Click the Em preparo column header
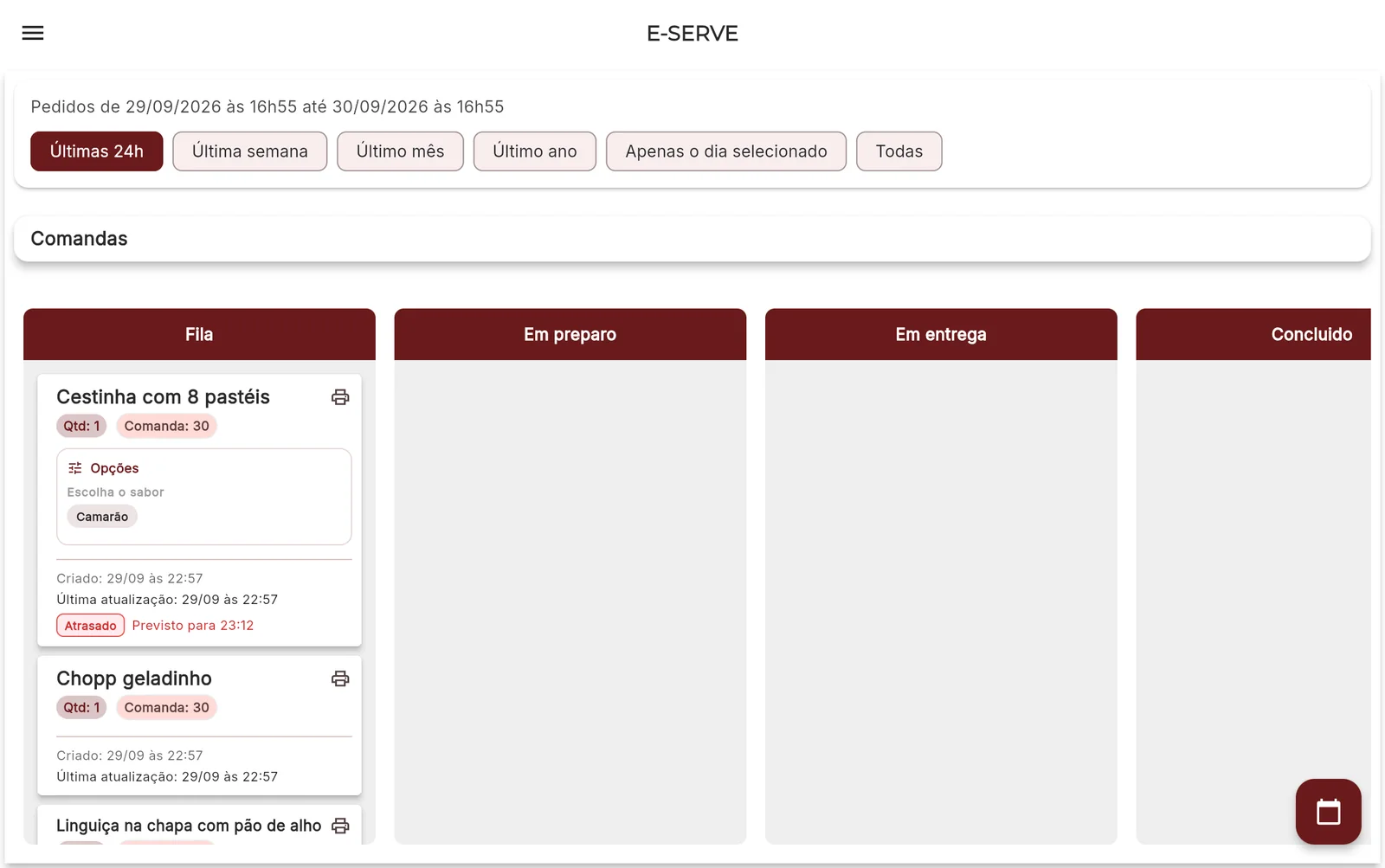 pos(570,334)
